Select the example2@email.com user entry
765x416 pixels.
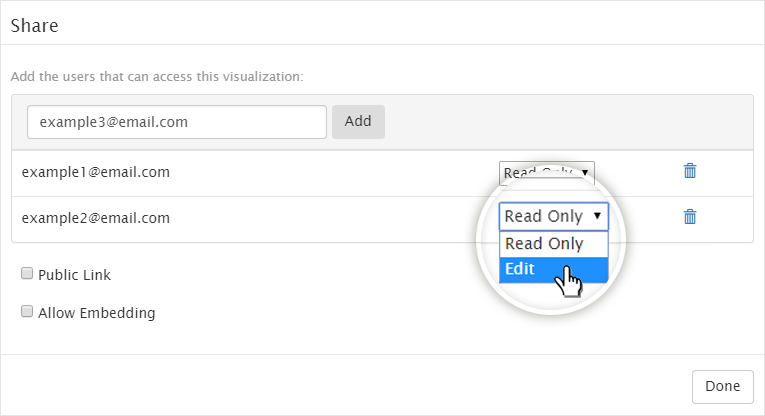(x=96, y=218)
